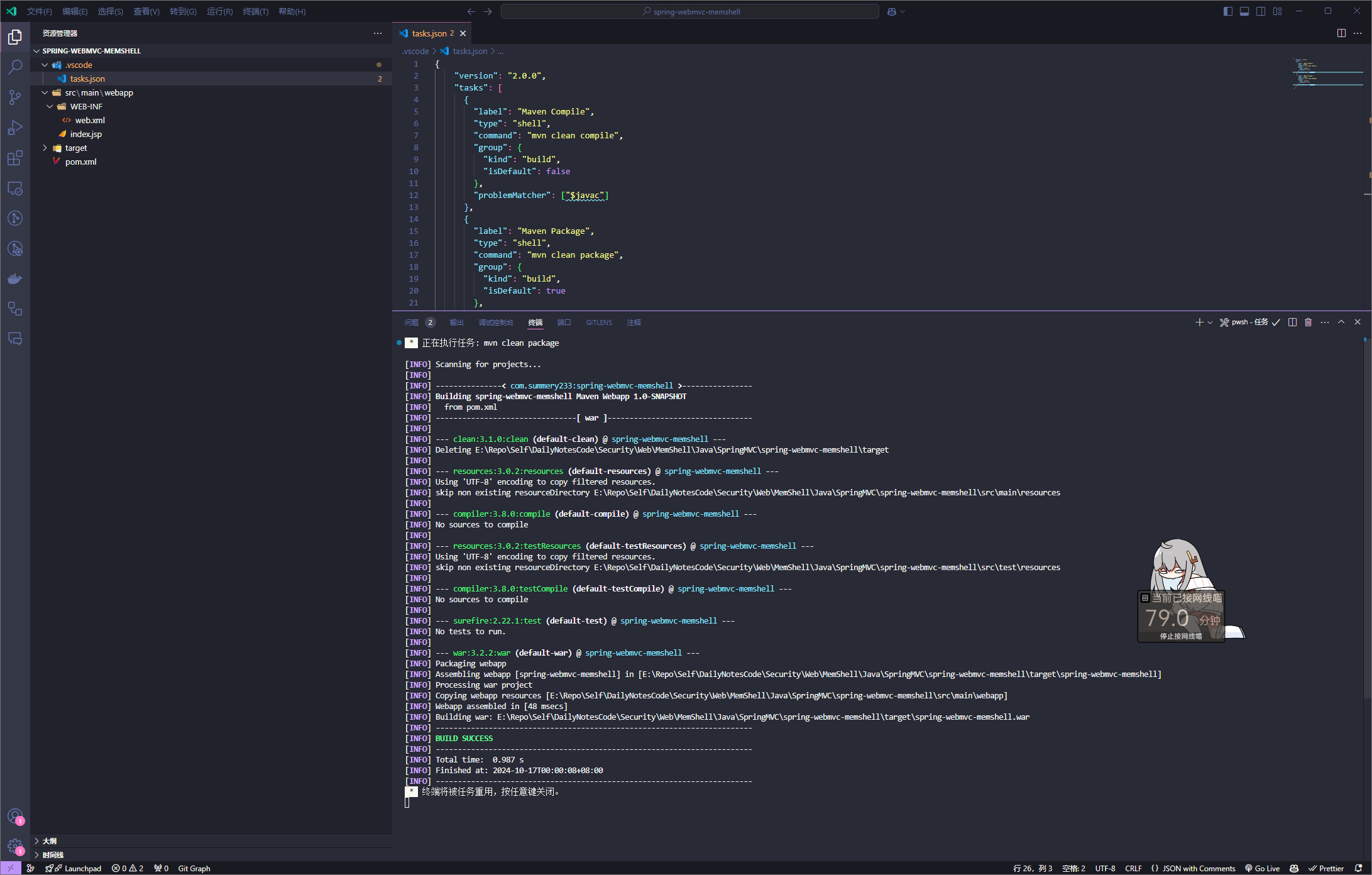1372x875 pixels.
Task: Open Git Graph from status bar
Action: tap(194, 868)
